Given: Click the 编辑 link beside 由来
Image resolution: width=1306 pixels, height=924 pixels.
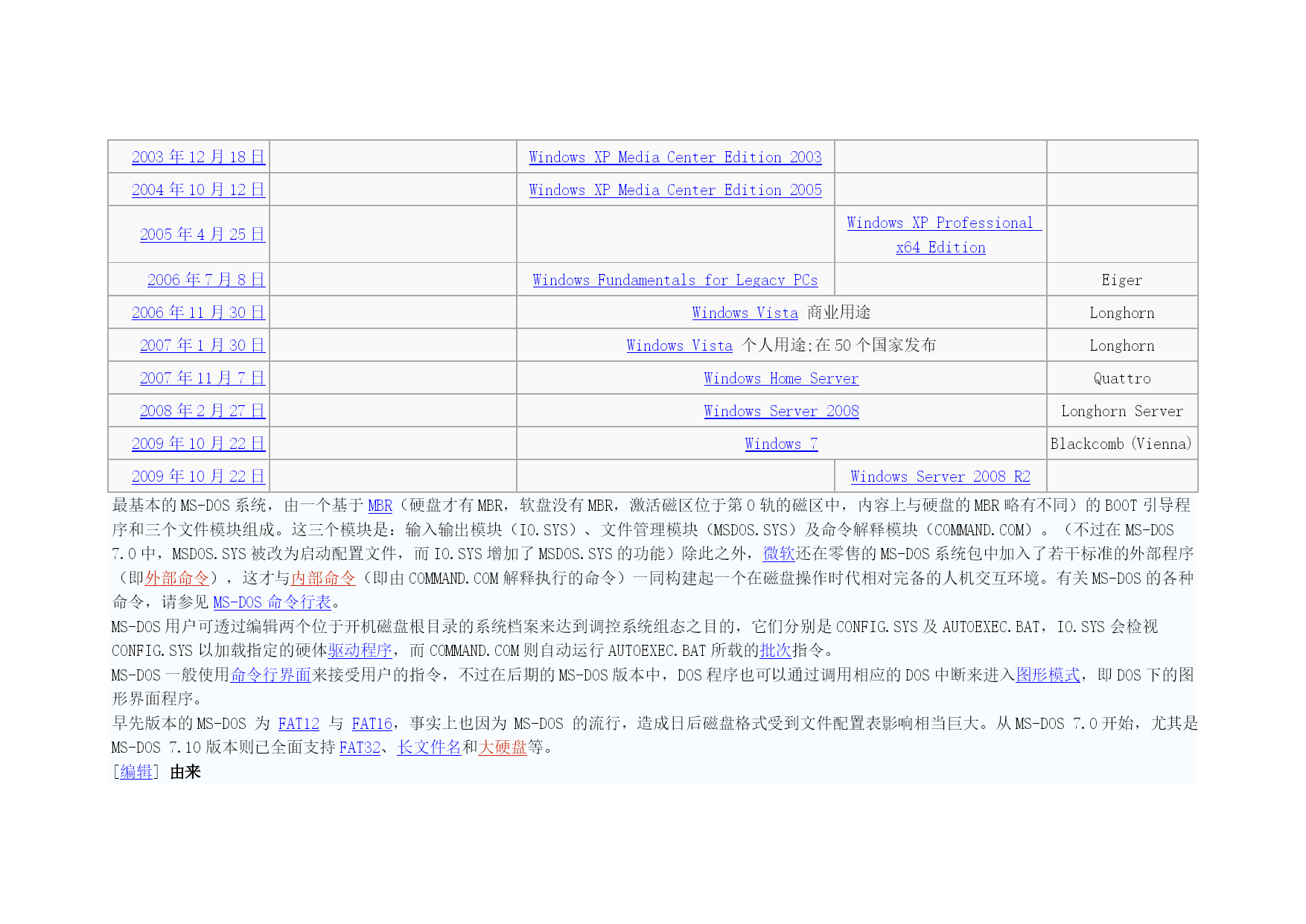Looking at the screenshot, I should (x=136, y=772).
